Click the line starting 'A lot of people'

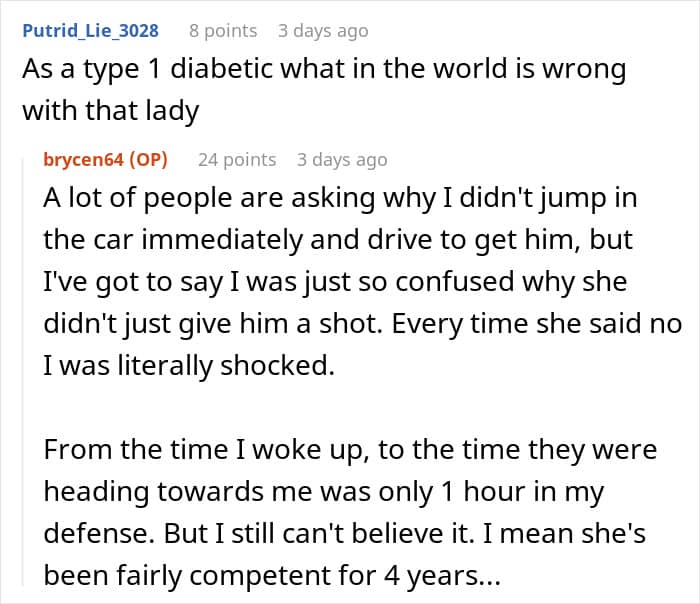coord(340,197)
